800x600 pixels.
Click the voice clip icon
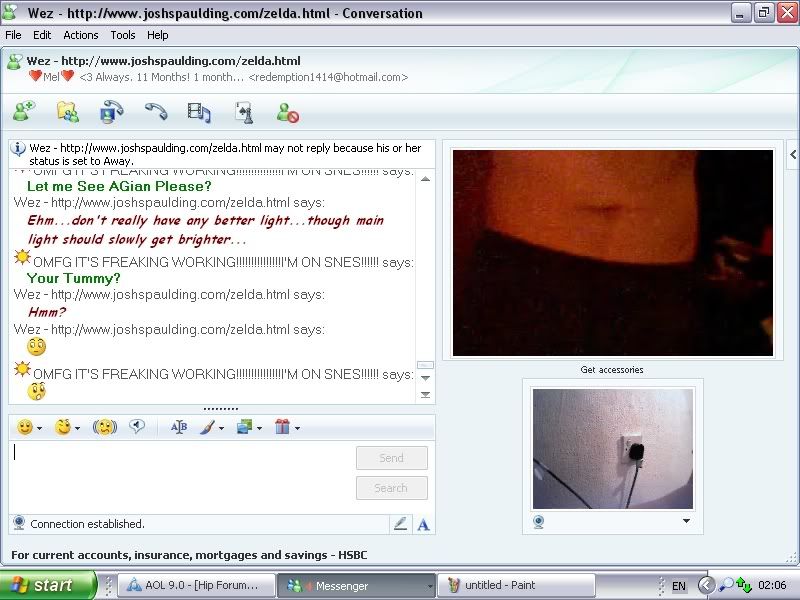tap(137, 427)
